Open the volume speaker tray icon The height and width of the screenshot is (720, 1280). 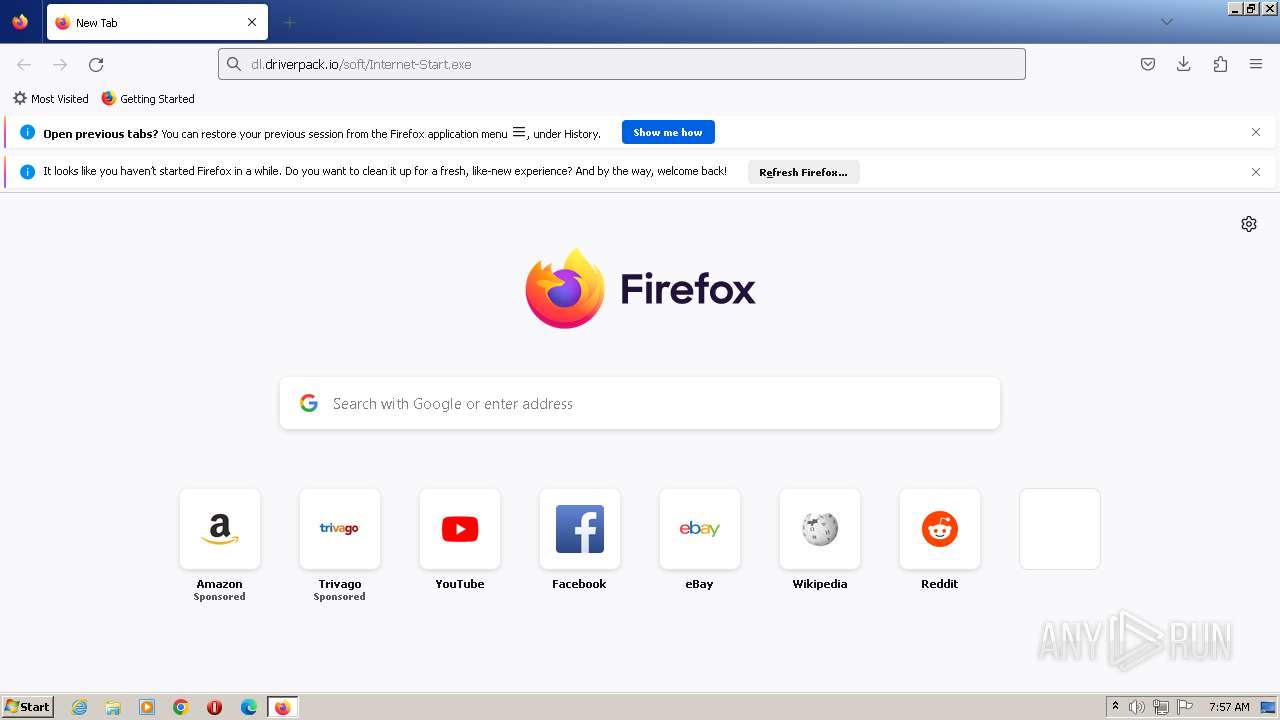tap(1137, 707)
